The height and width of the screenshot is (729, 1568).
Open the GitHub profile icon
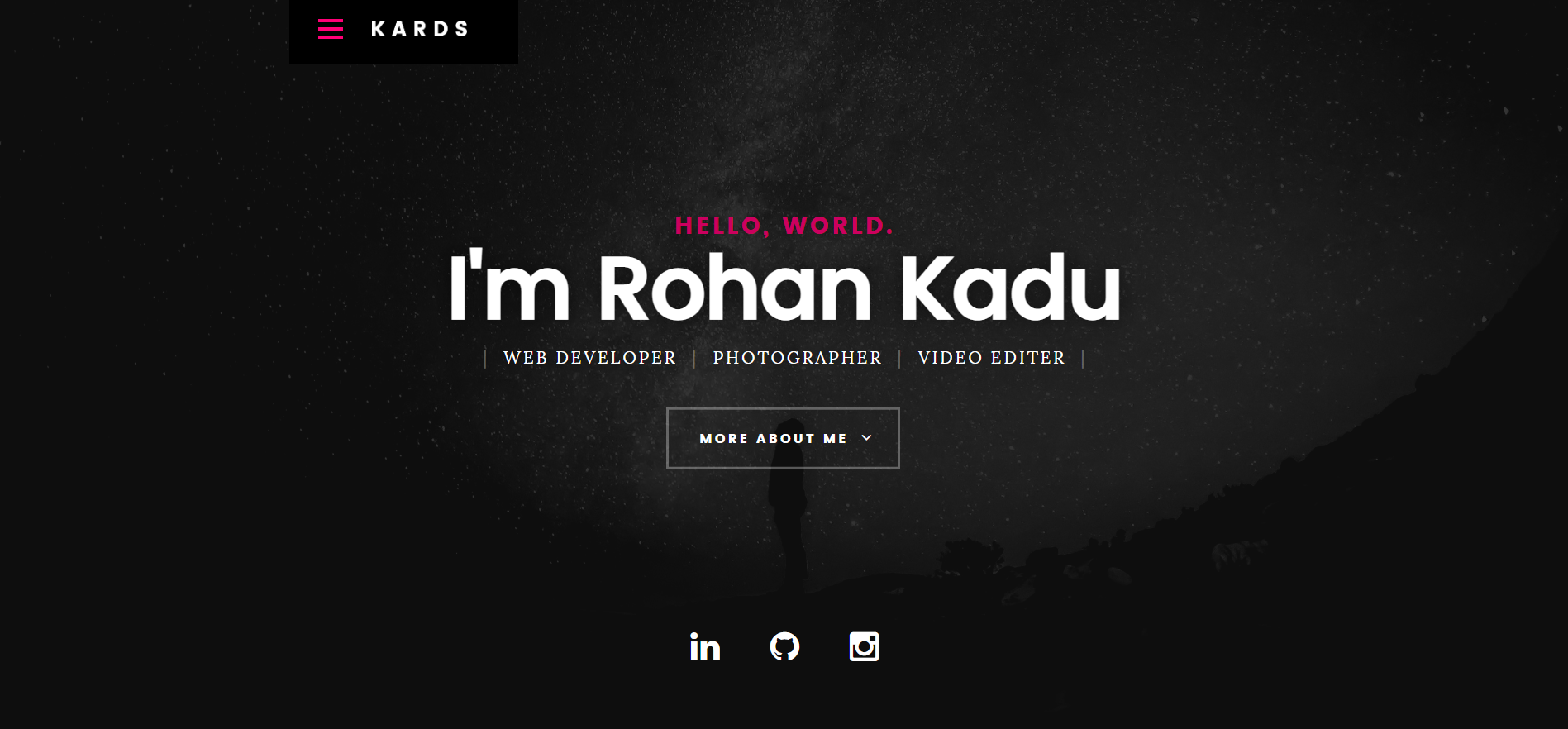click(x=784, y=646)
